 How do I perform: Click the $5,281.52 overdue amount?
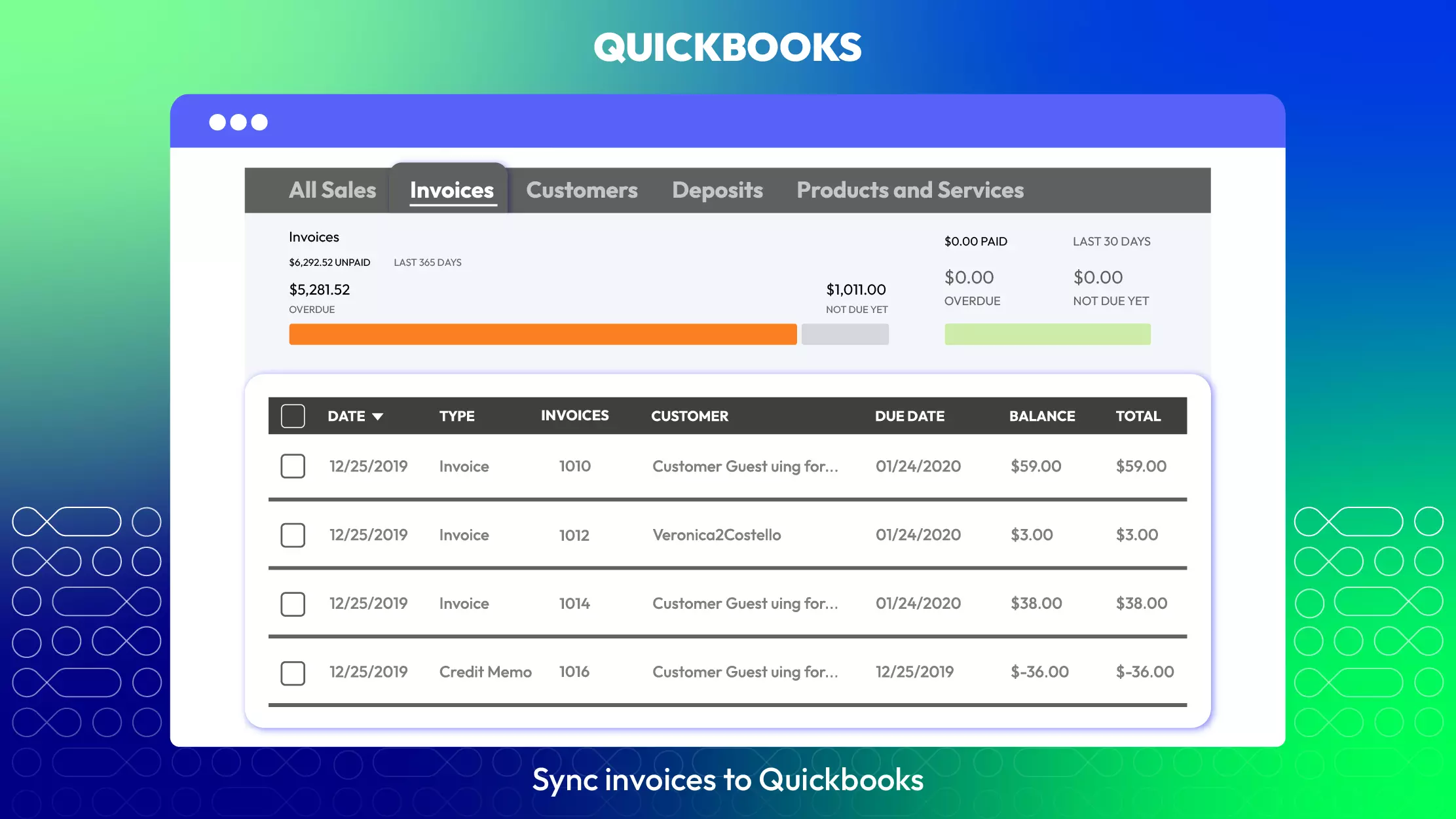click(x=320, y=289)
